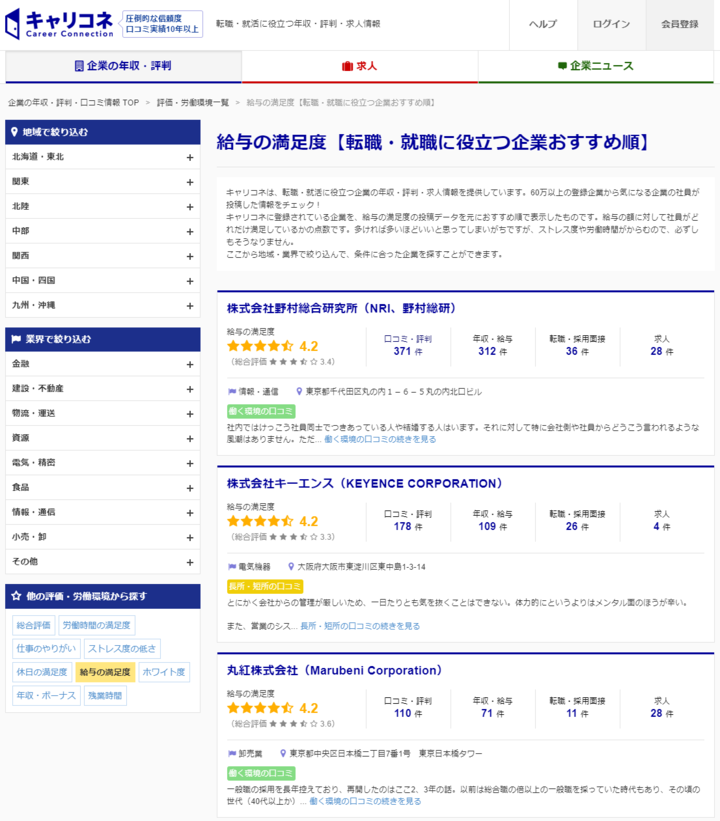Screen dimensions: 720x821
Task: Read more 長所・短所の口コミの続きを見る for キーエンス
Action: (x=360, y=626)
